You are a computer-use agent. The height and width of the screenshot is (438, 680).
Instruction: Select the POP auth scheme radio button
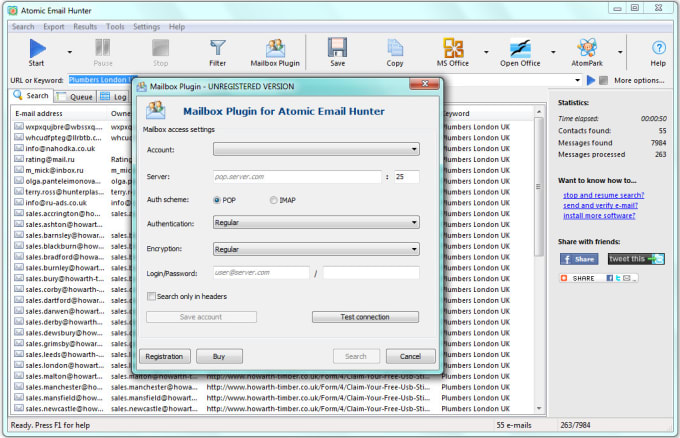[217, 200]
